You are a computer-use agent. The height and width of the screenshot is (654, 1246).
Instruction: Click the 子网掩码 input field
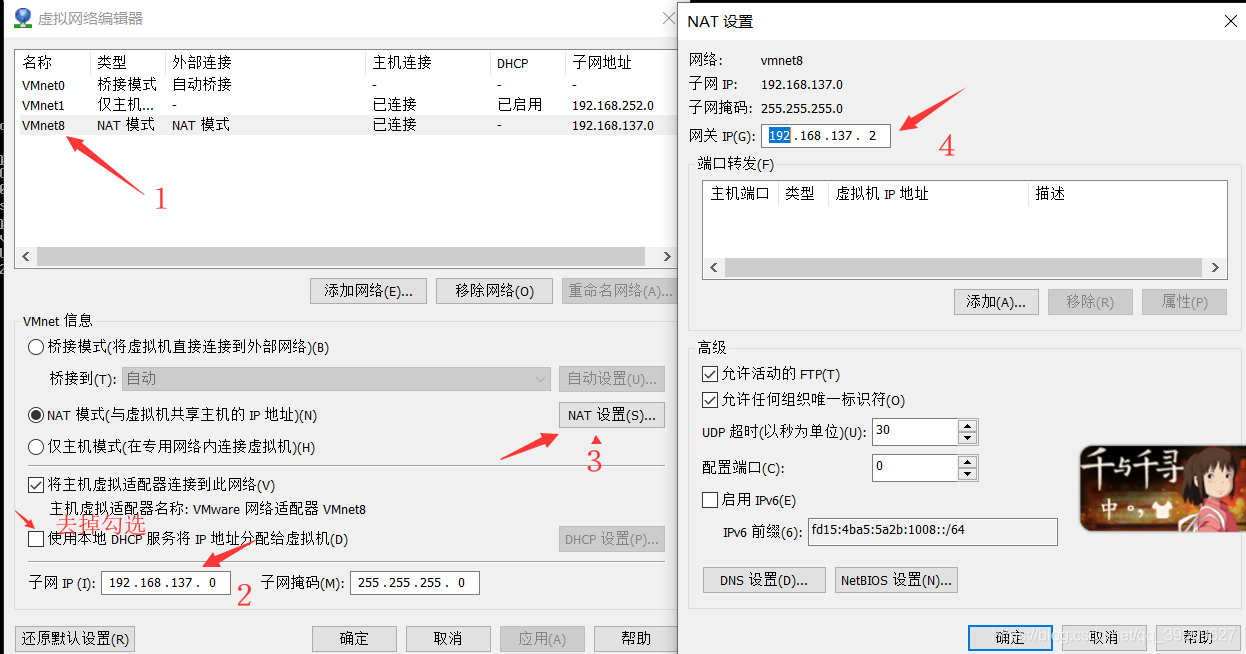click(415, 582)
